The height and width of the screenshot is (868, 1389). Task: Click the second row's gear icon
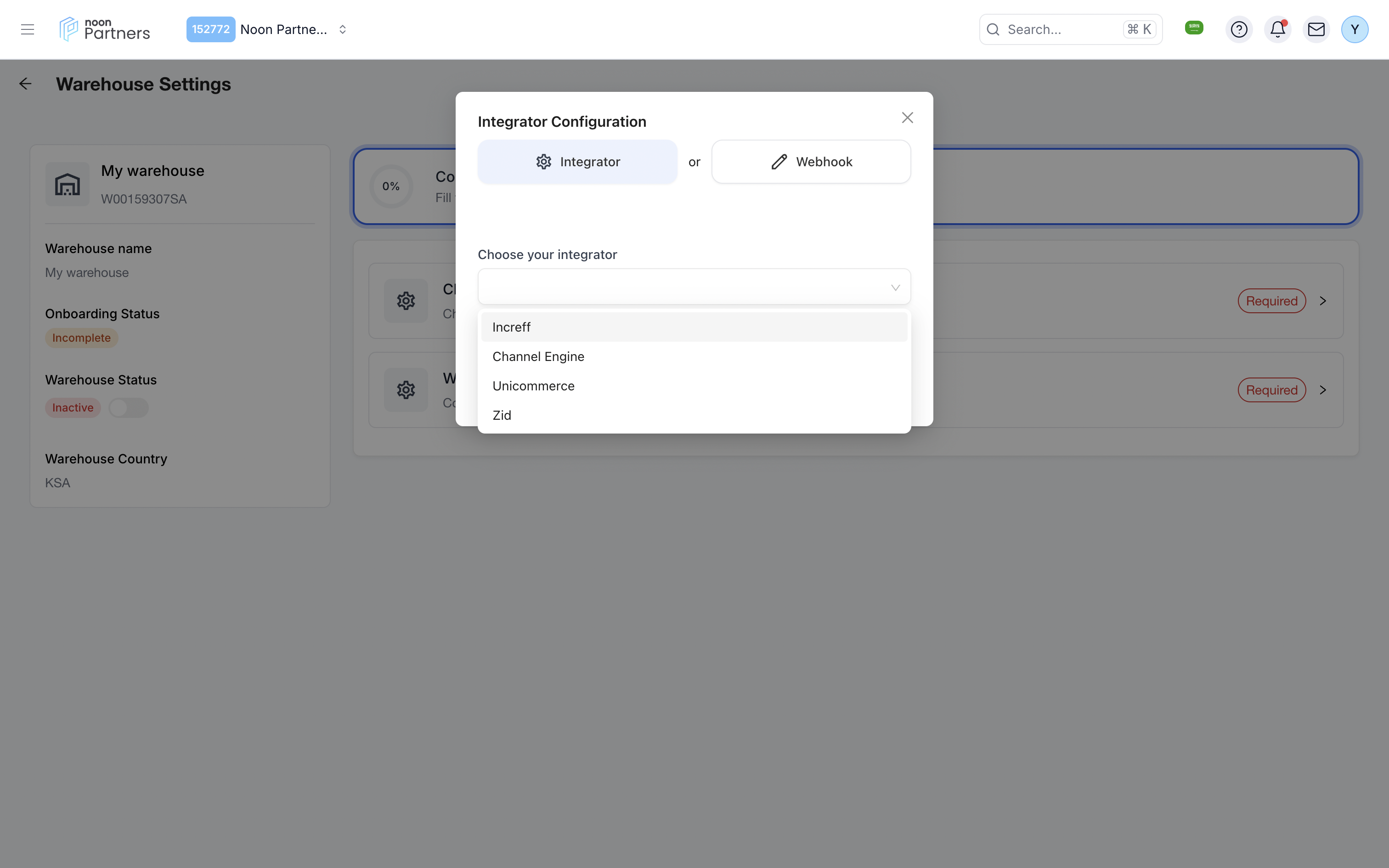[406, 390]
